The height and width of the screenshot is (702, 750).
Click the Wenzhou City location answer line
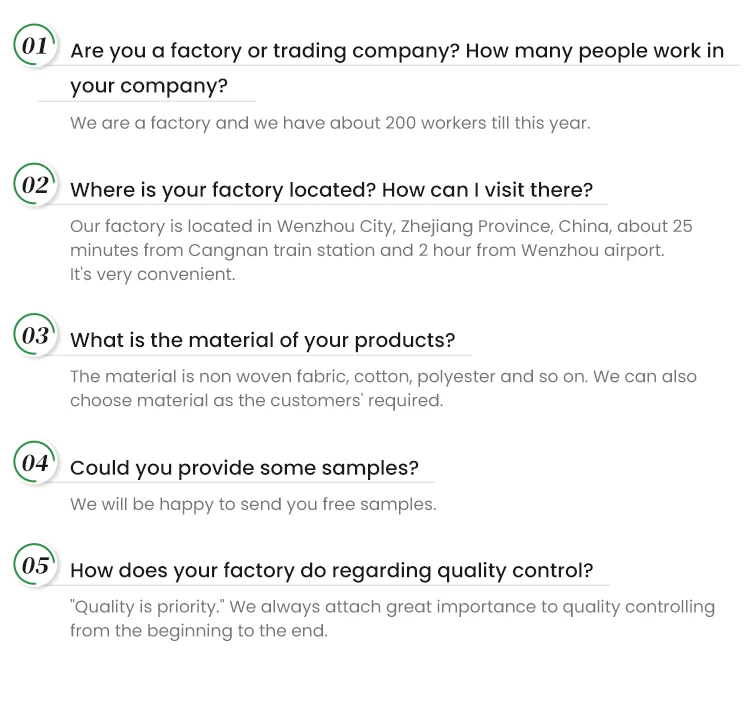[381, 227]
